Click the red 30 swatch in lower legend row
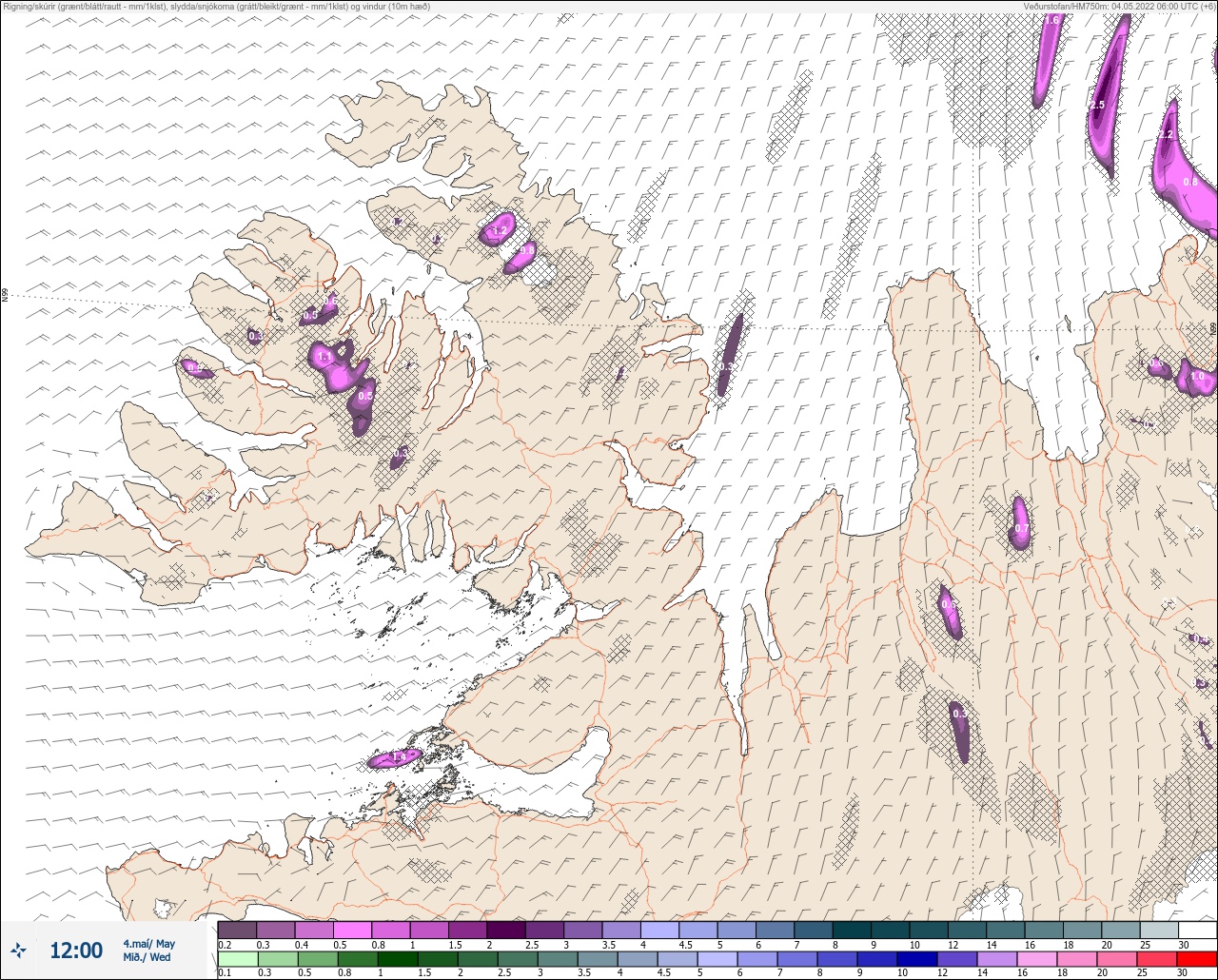This screenshot has width=1218, height=980. pyautogui.click(x=1198, y=959)
